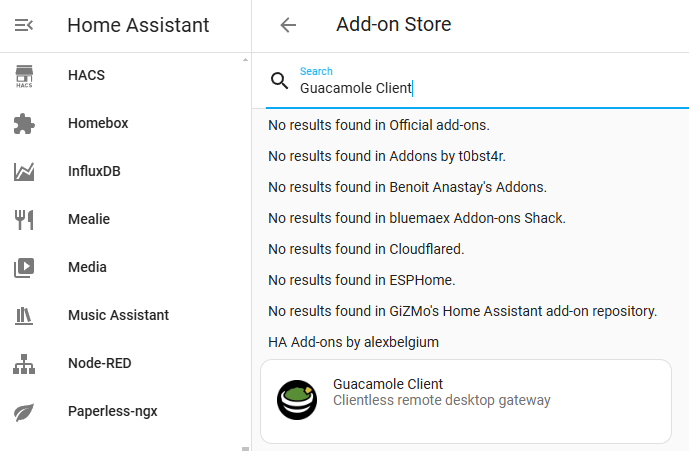
Task: Click the Music Assistant library icon
Action: (x=24, y=316)
